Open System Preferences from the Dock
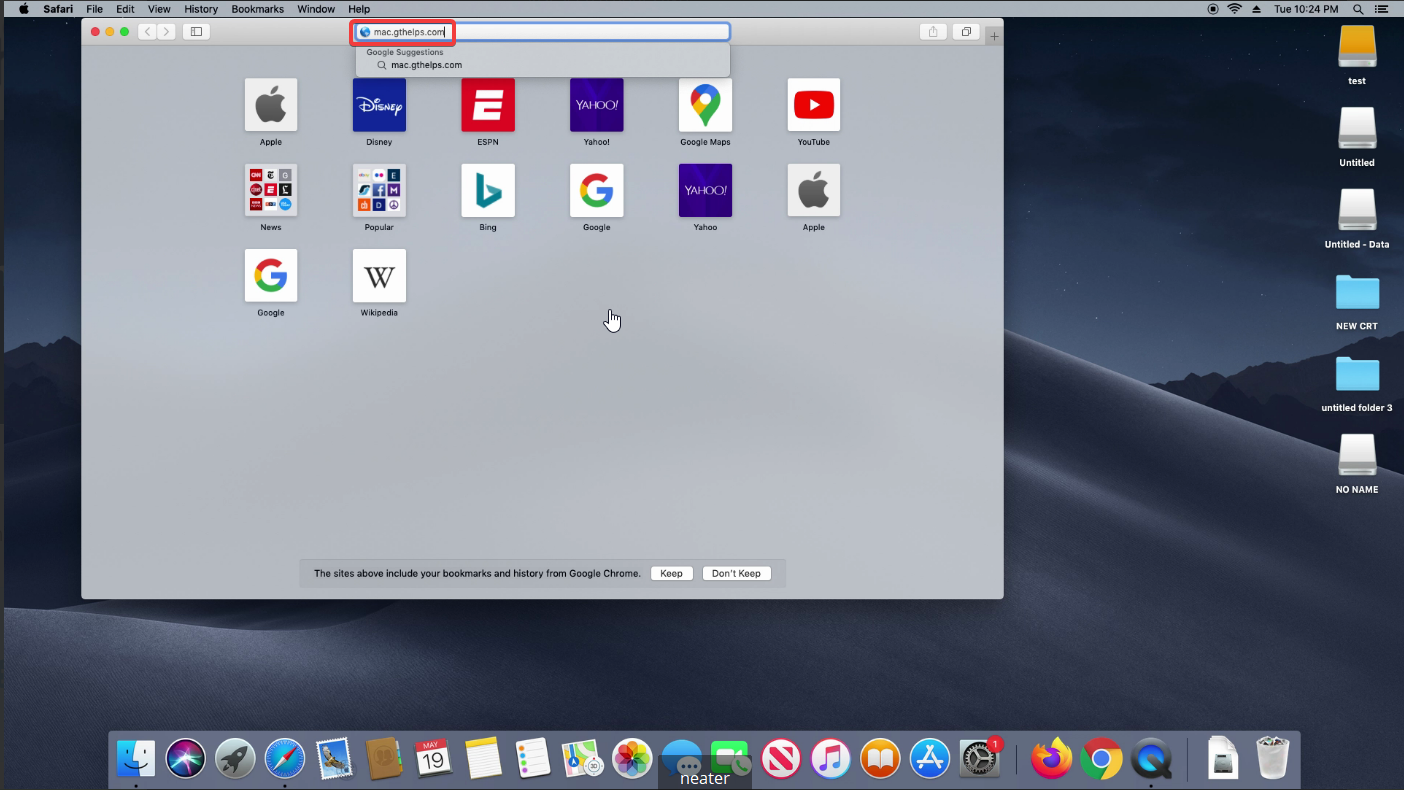Screen dimensions: 1404x790 pyautogui.click(x=980, y=760)
